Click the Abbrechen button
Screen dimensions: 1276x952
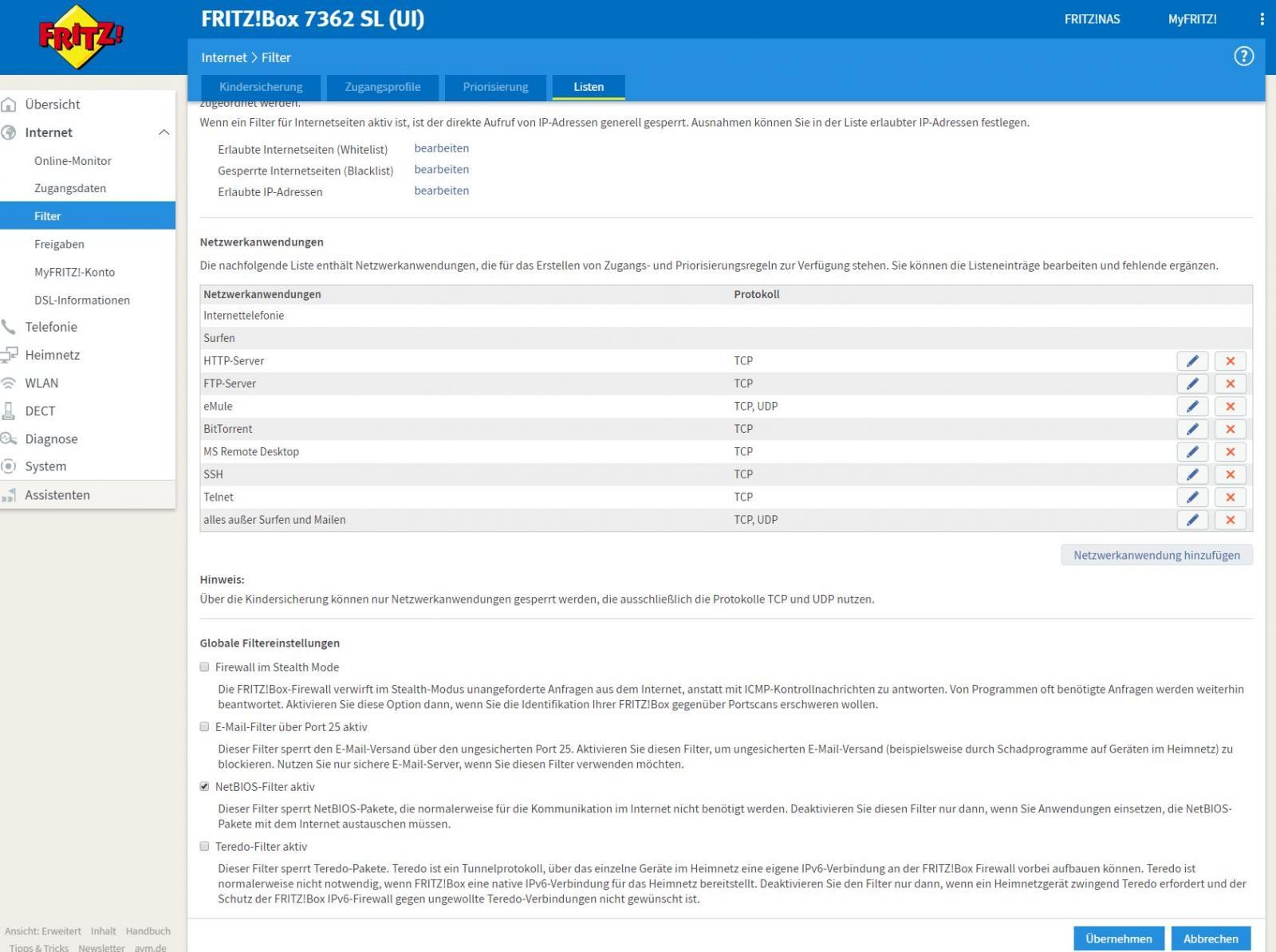1211,938
